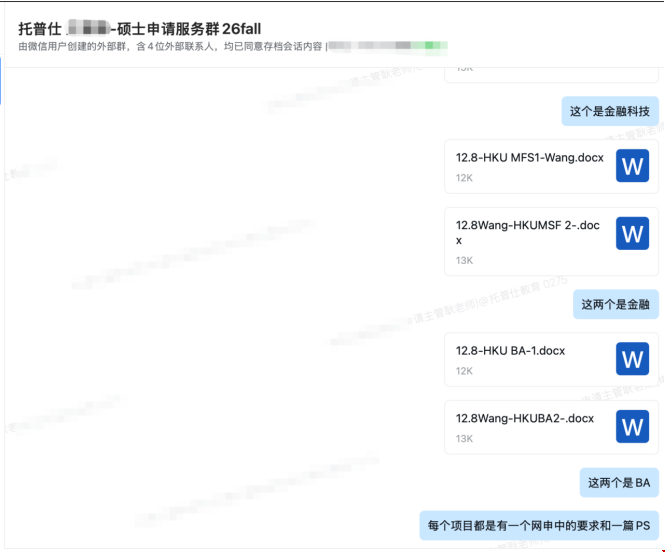Image resolution: width=665 pixels, height=552 pixels.
Task: Click Word icon of 12.8-HKU MFS1-Wang.docx
Action: [x=632, y=166]
